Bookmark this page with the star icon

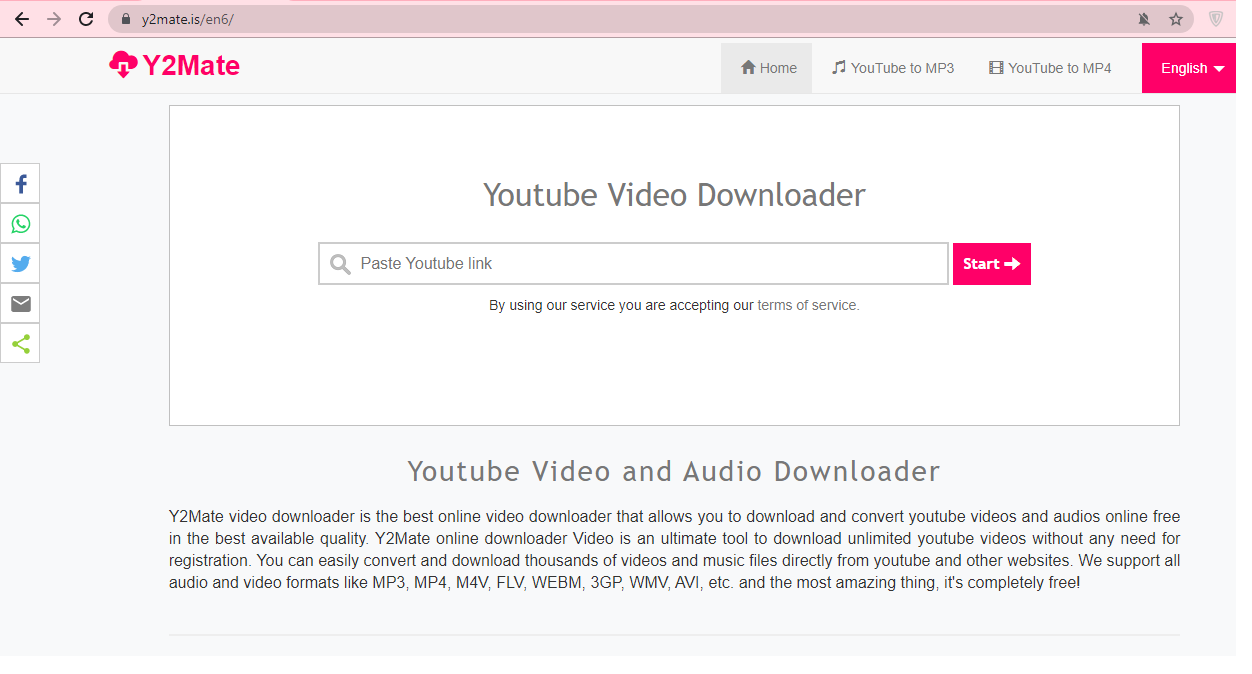point(1176,19)
